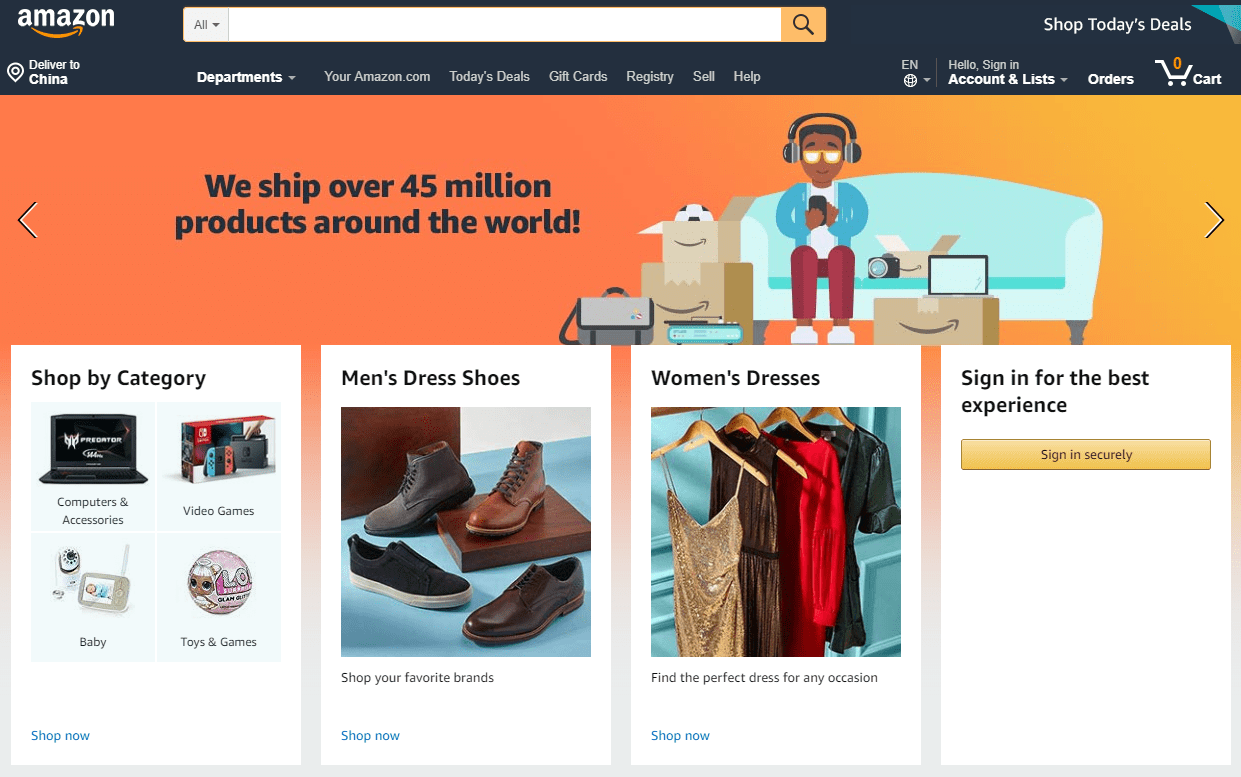Go to previous banner slide arrow

pos(28,220)
